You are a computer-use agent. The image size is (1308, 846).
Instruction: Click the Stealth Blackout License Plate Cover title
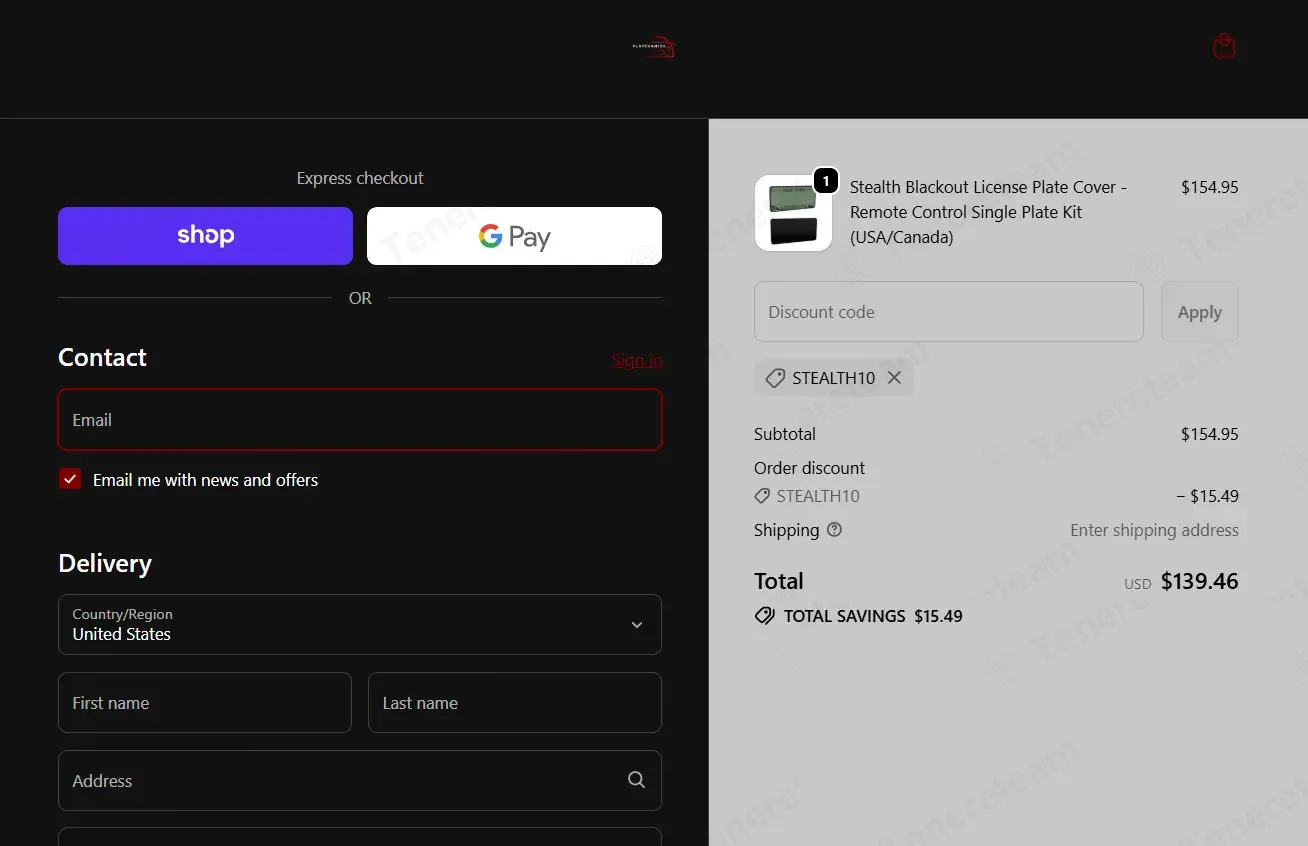tap(989, 212)
